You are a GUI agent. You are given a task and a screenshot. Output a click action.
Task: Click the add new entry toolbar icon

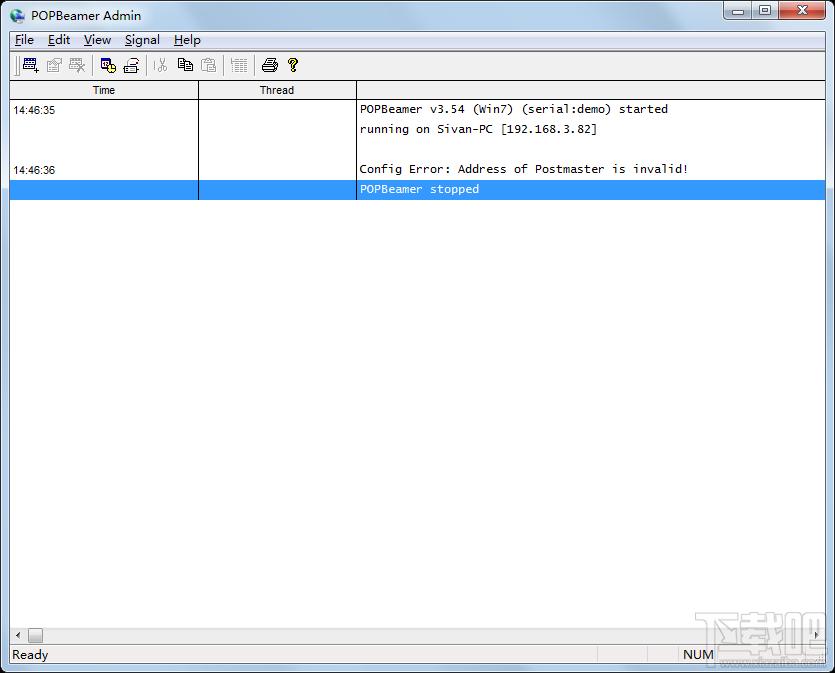click(31, 65)
